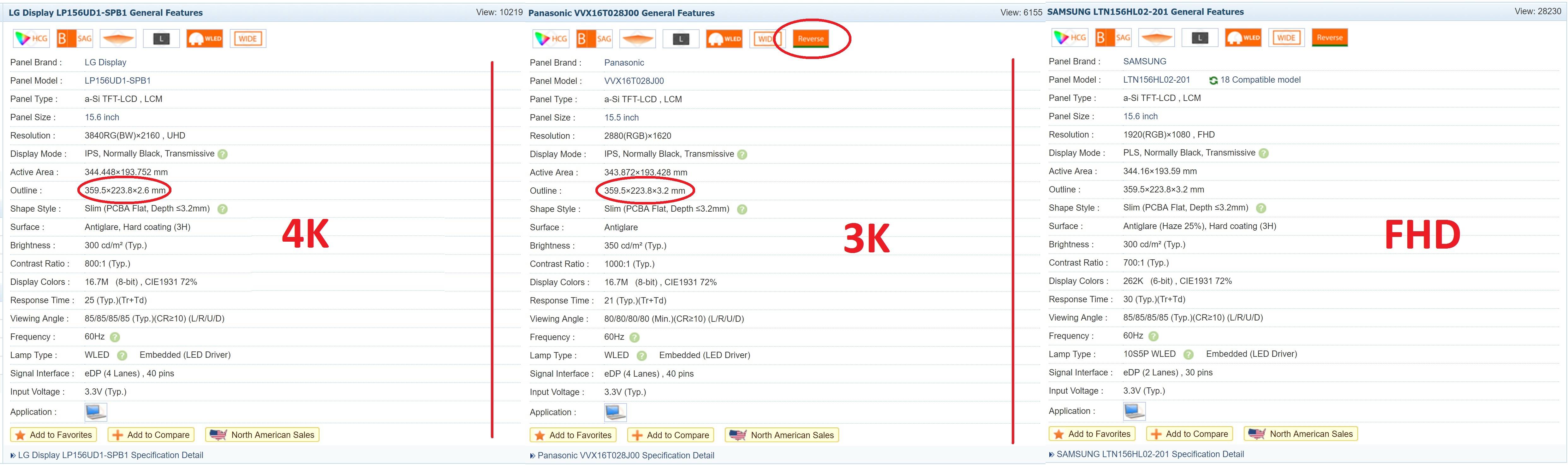Click the help icon beside LG Display Mode
The image size is (1568, 465).
point(223,155)
